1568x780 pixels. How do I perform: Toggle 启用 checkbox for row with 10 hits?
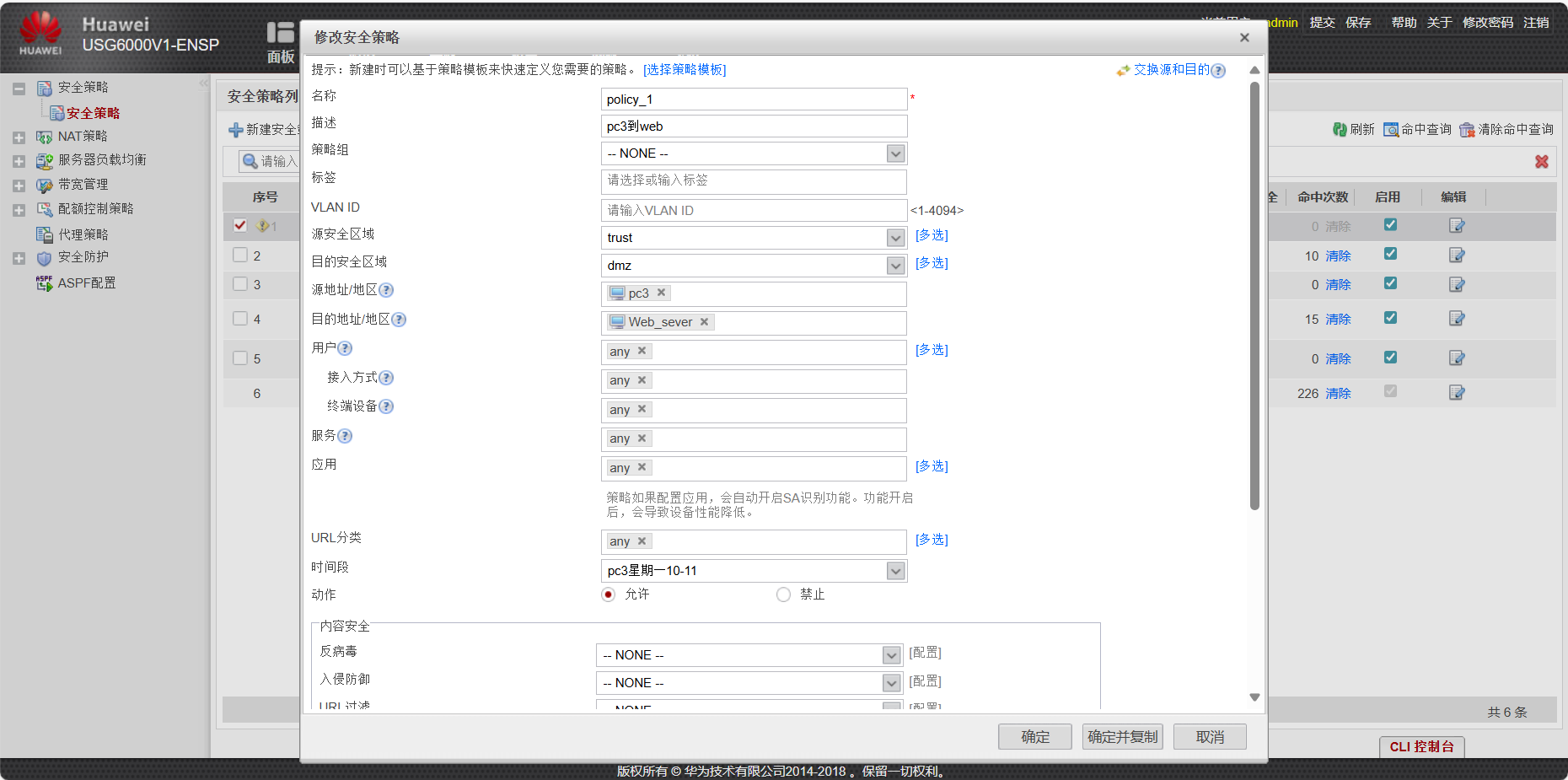[x=1390, y=254]
